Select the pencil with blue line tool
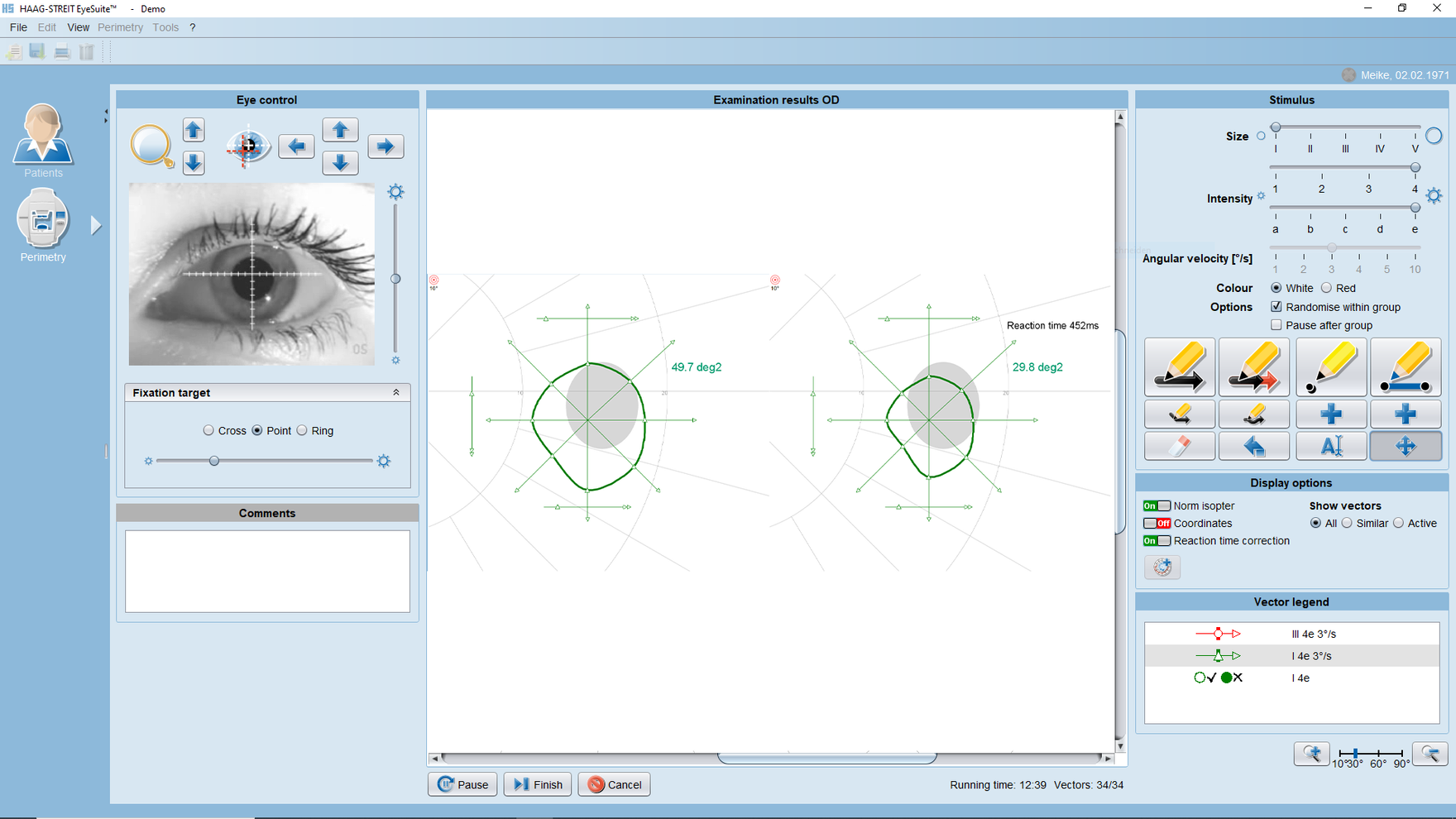Viewport: 1456px width, 819px height. [x=1406, y=367]
